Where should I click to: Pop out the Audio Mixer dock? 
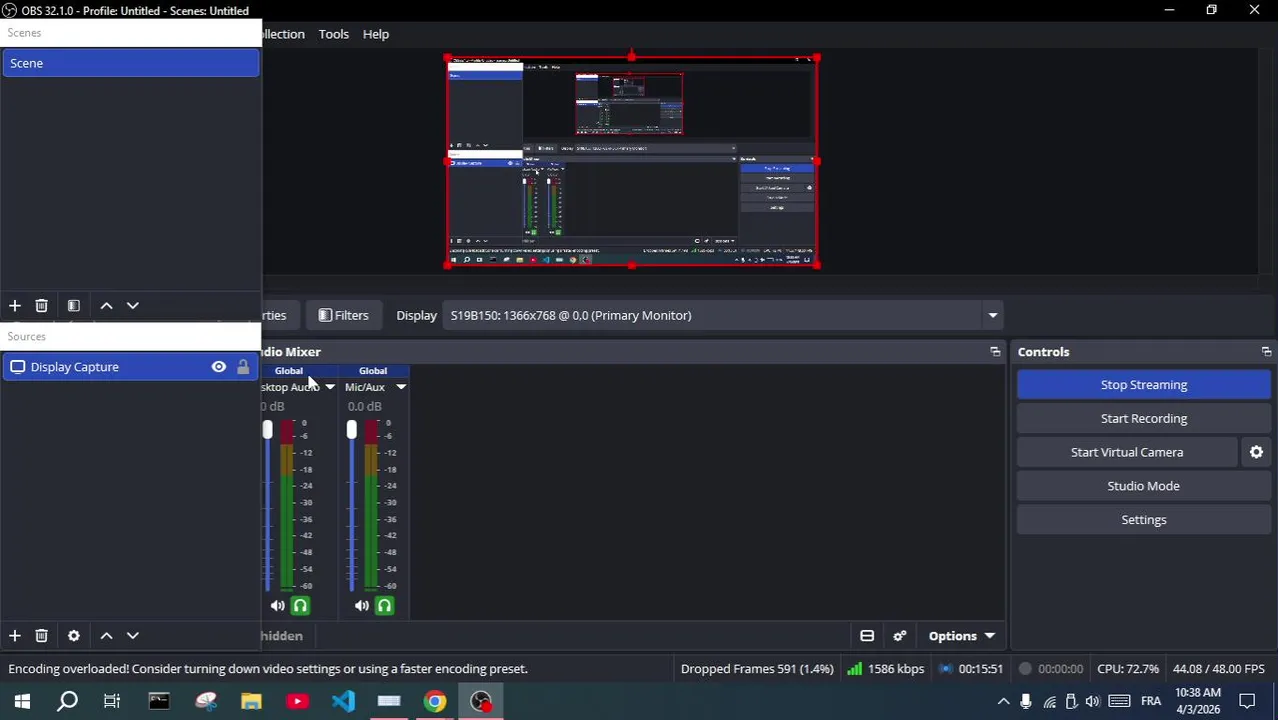click(x=995, y=352)
